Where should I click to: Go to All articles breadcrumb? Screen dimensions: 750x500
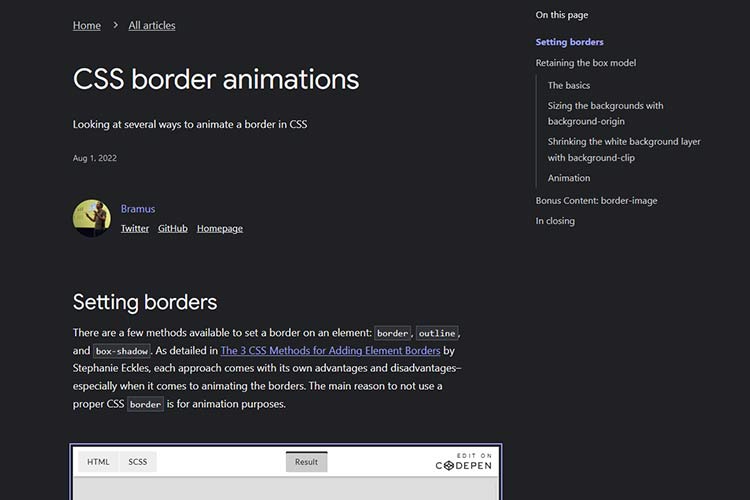(x=152, y=25)
